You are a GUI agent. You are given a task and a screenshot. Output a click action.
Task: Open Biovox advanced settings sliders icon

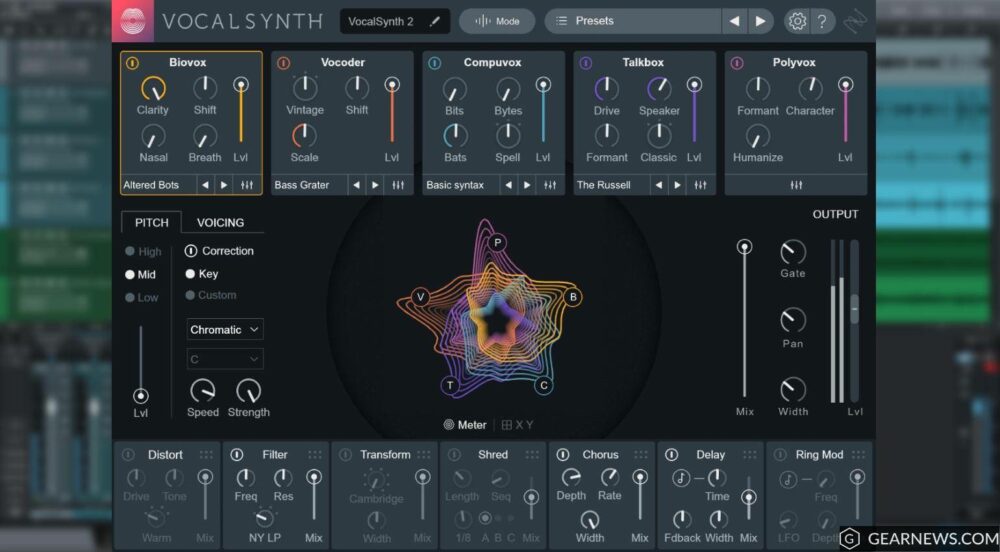coord(247,185)
